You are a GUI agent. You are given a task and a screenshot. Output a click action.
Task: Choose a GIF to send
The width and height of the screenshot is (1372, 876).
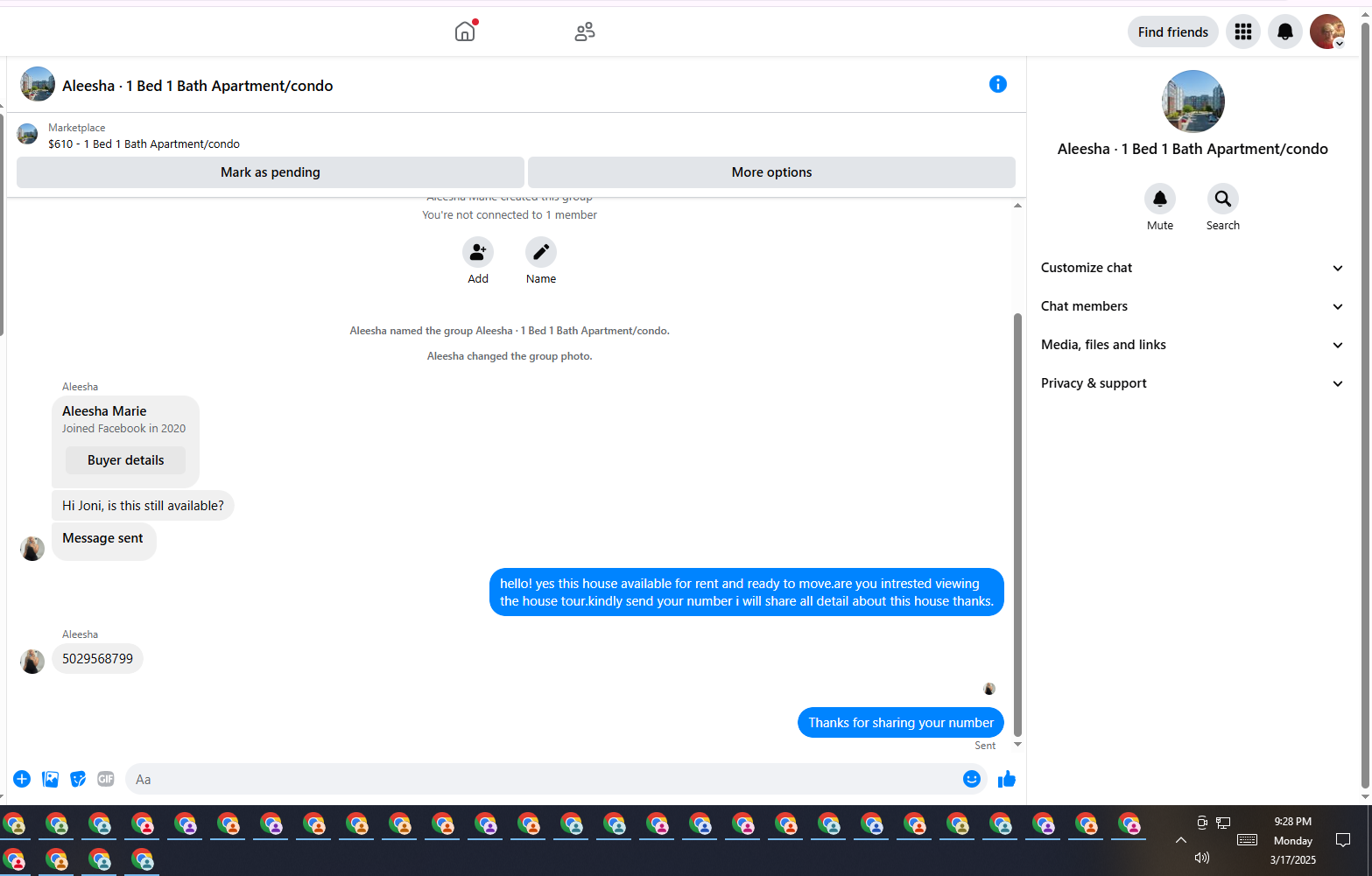point(106,779)
